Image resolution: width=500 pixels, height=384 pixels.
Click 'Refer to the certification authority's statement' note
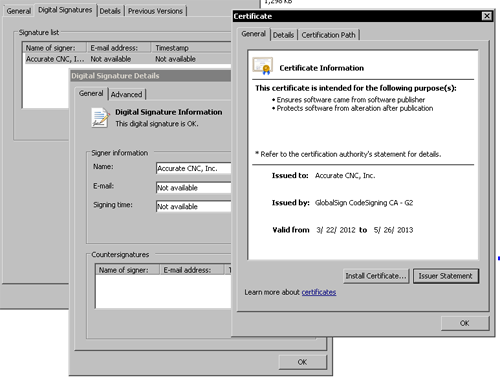tap(348, 154)
